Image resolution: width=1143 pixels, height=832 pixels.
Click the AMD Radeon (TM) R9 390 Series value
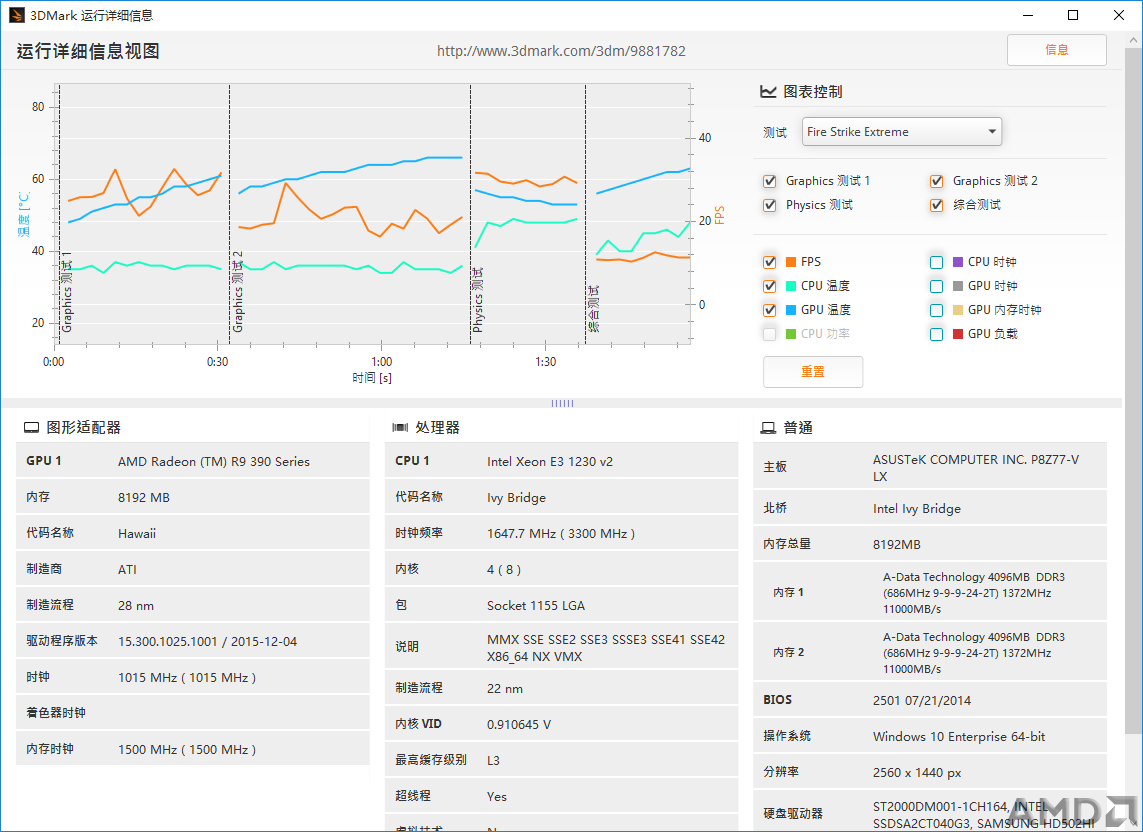[214, 462]
